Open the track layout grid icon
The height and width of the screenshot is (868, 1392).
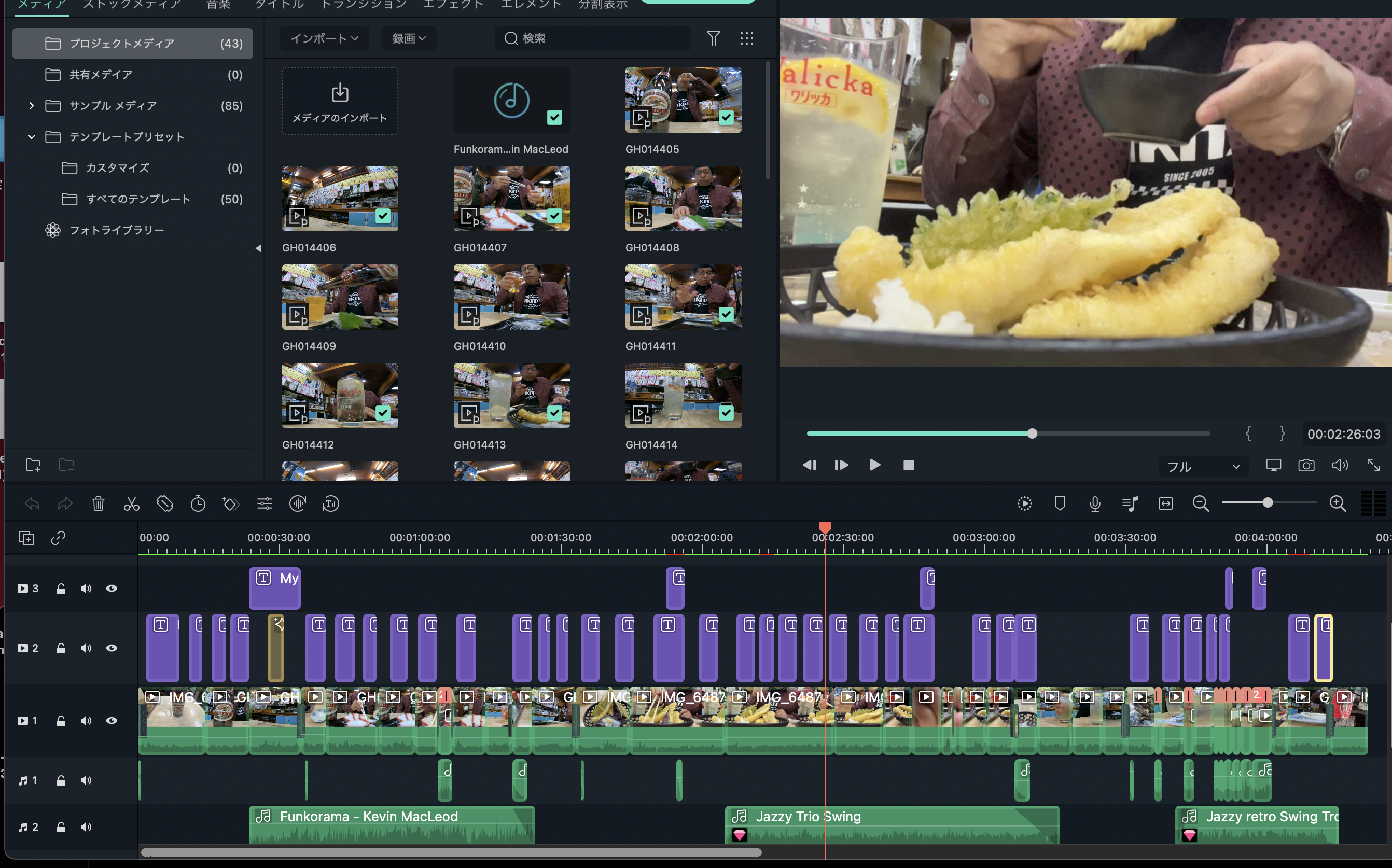(x=1373, y=504)
